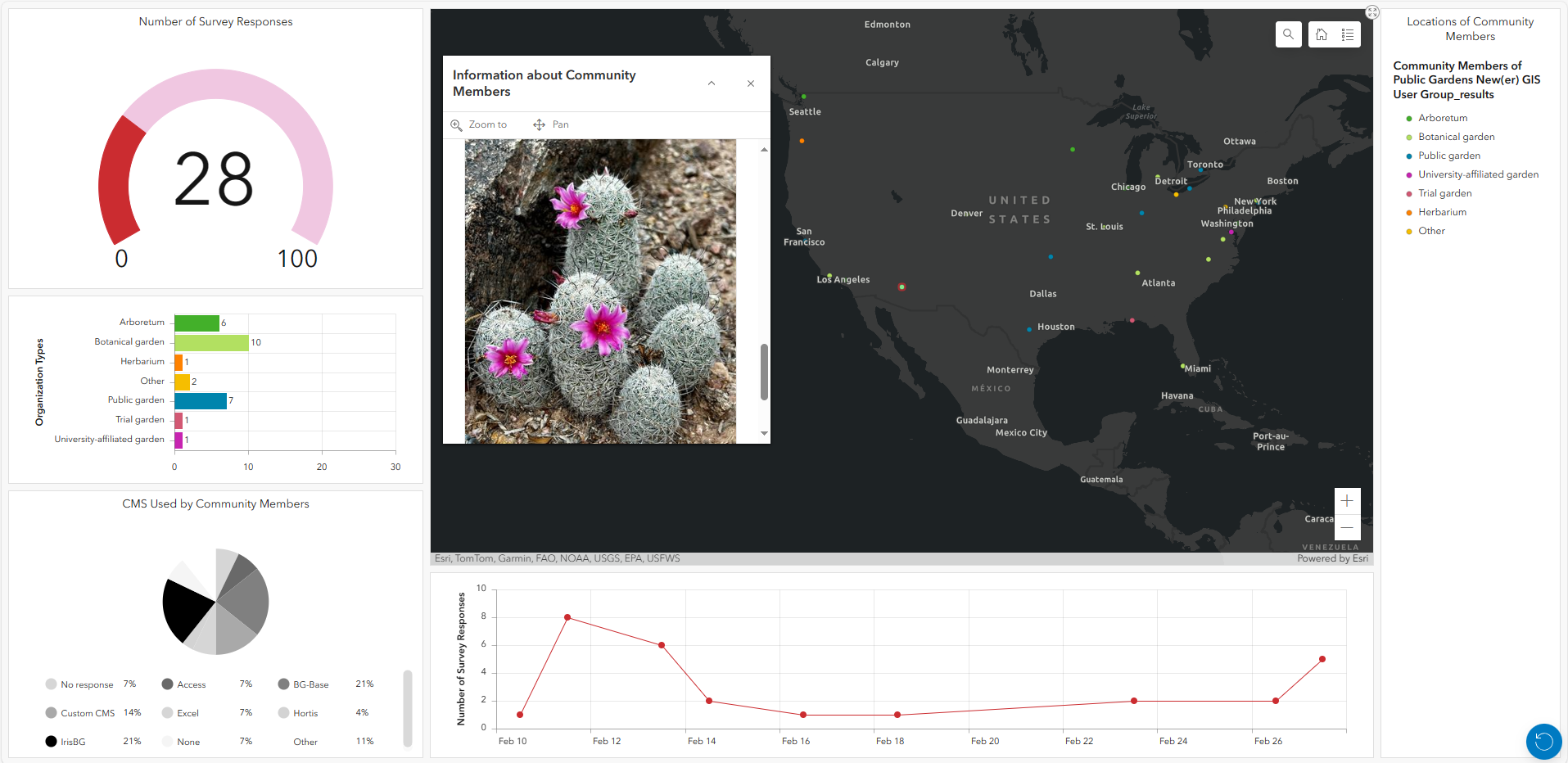The width and height of the screenshot is (1568, 763).
Task: Click the Zoom to link in the popup
Action: point(480,124)
